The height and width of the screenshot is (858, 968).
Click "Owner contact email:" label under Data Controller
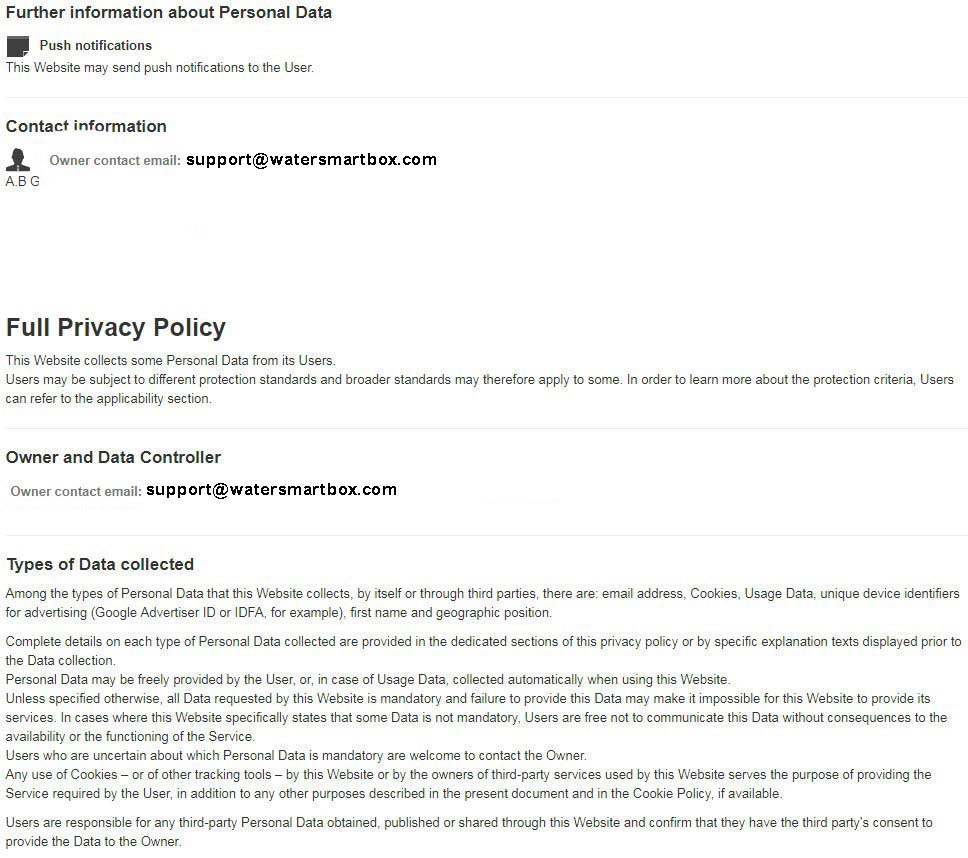(76, 491)
